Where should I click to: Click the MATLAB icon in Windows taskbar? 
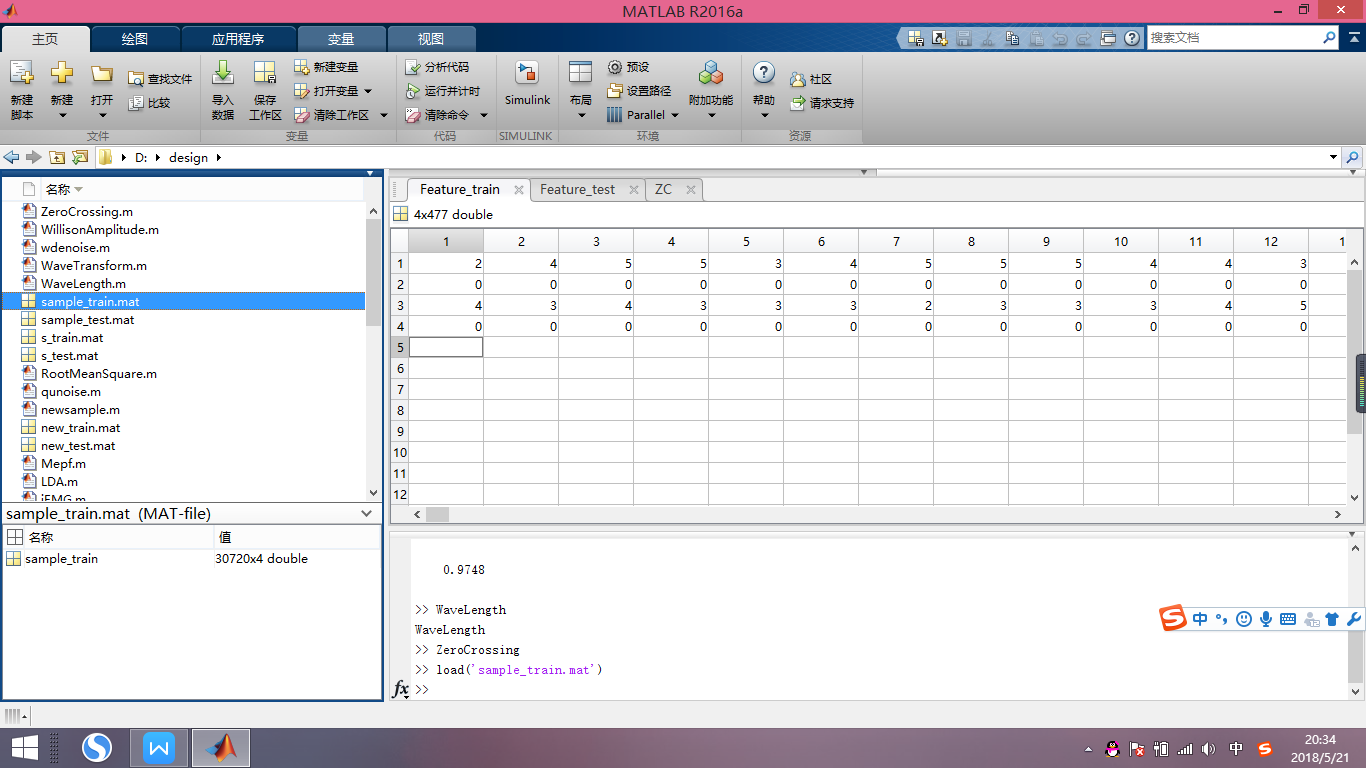coord(220,747)
